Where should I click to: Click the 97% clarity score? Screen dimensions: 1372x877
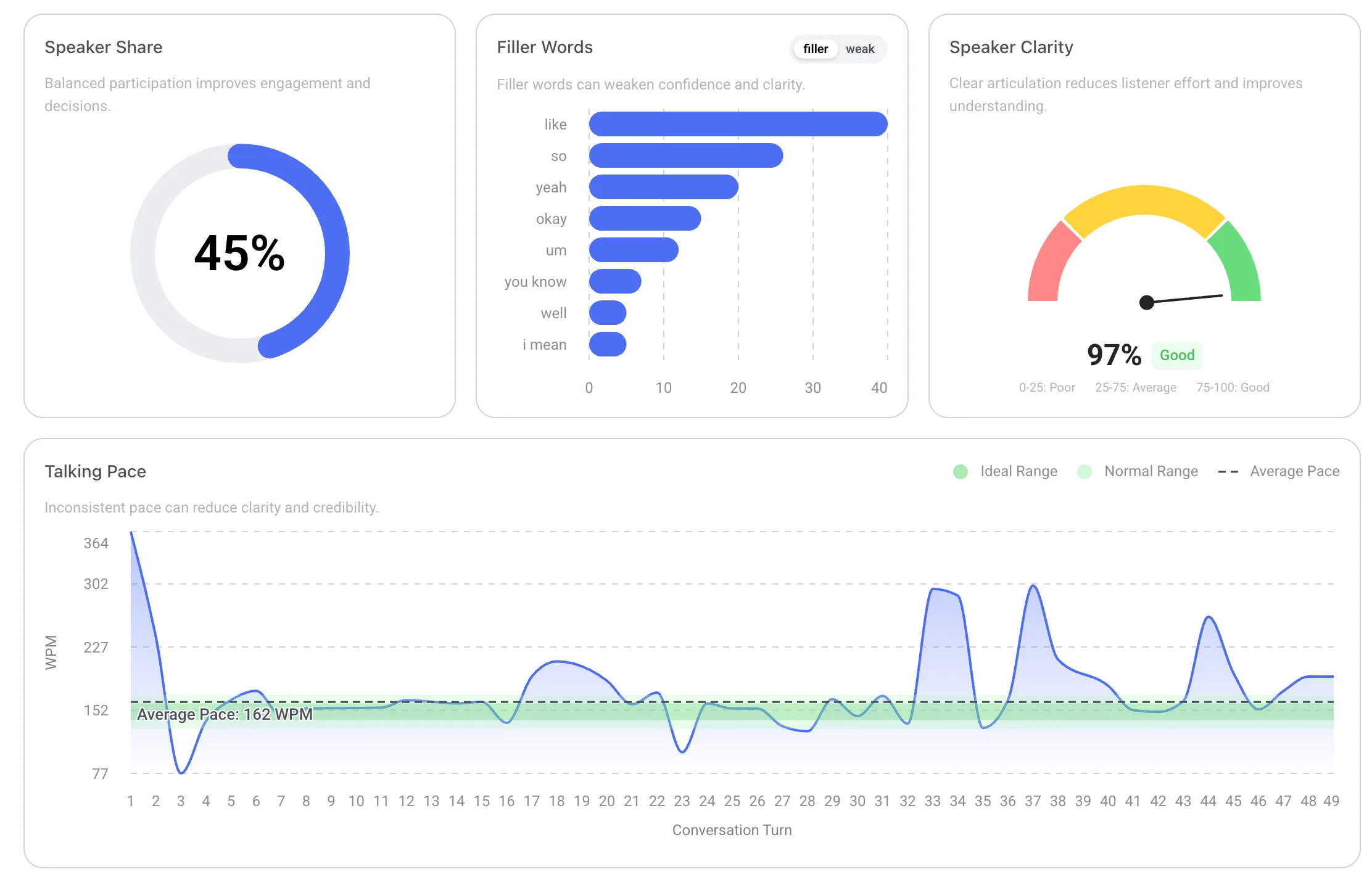point(1114,355)
